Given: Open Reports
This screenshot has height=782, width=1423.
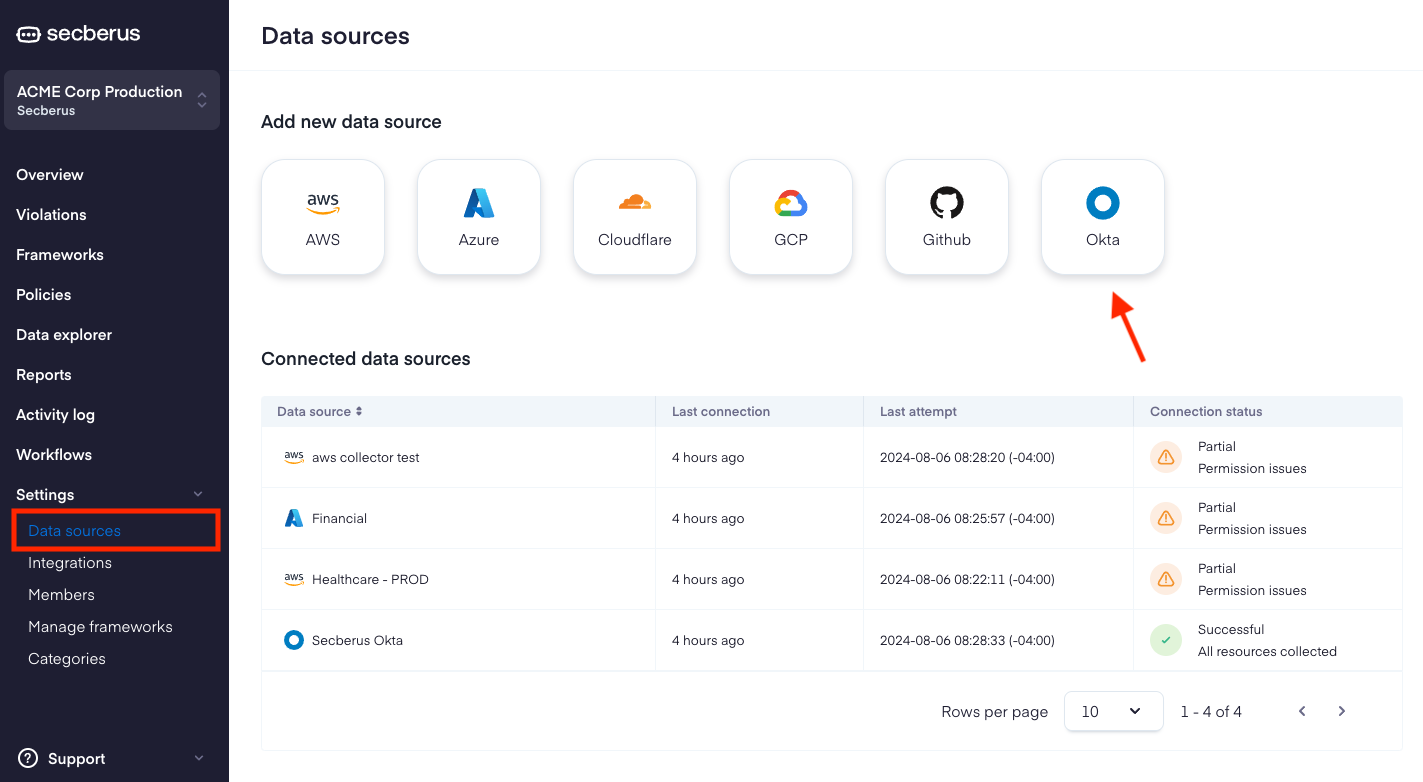Looking at the screenshot, I should [44, 374].
